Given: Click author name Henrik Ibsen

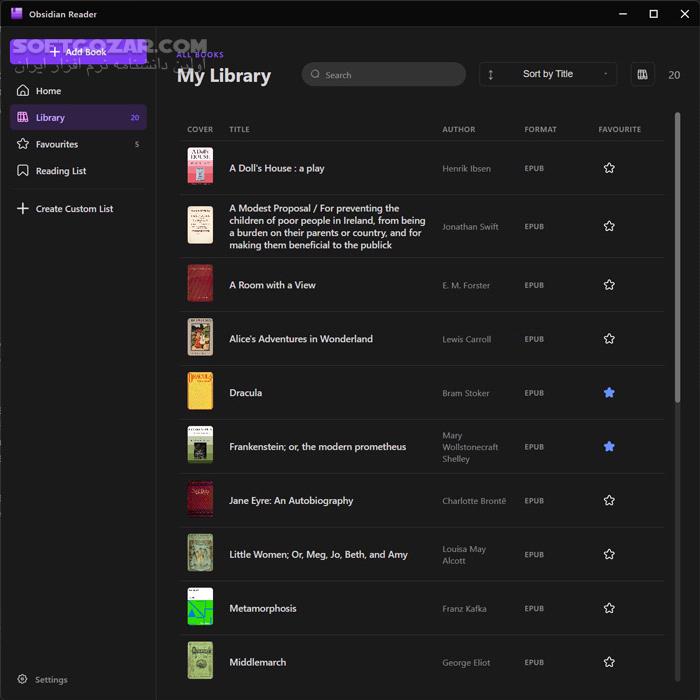Looking at the screenshot, I should point(467,169).
